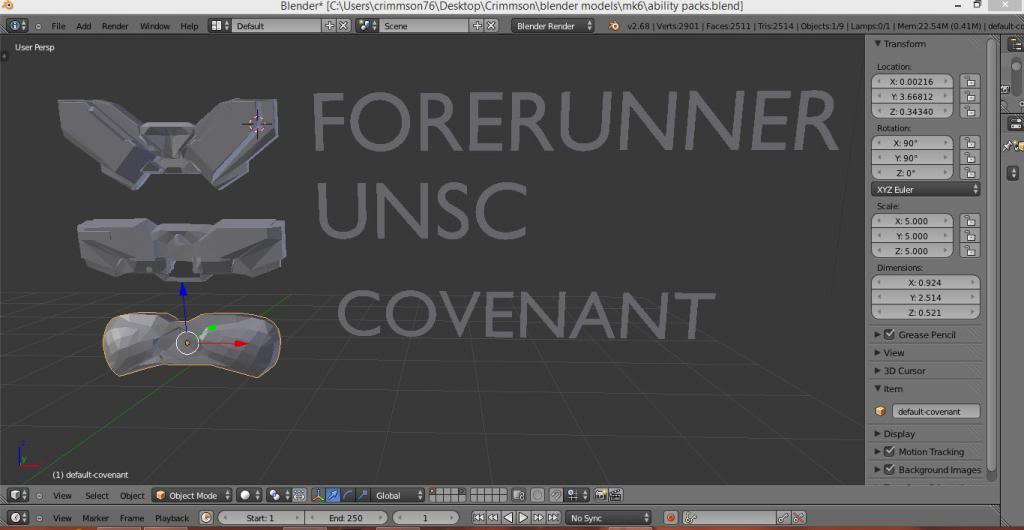The image size is (1024, 530).
Task: Play the animation forward
Action: point(523,518)
